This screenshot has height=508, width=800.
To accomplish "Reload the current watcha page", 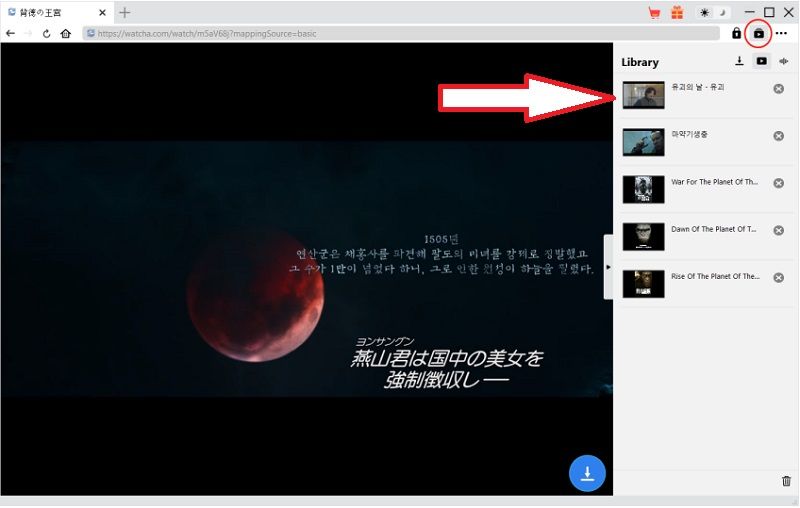I will tap(46, 34).
